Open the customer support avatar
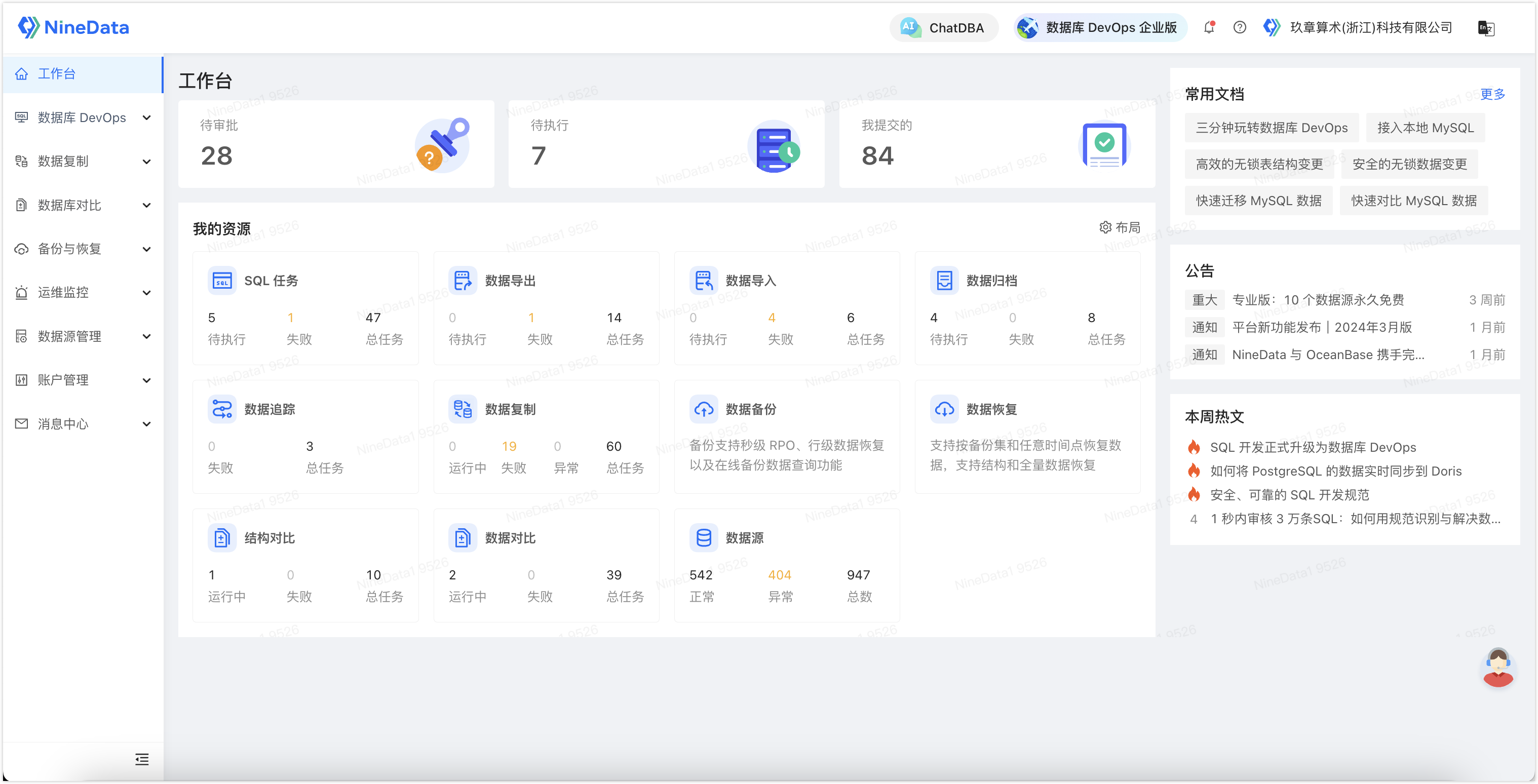1538x784 pixels. [1498, 668]
